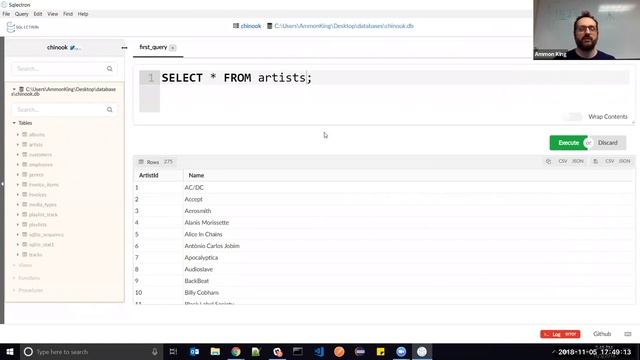Click the copy-to-clipboard icon above results
This screenshot has height=360, width=640.
coord(548,162)
